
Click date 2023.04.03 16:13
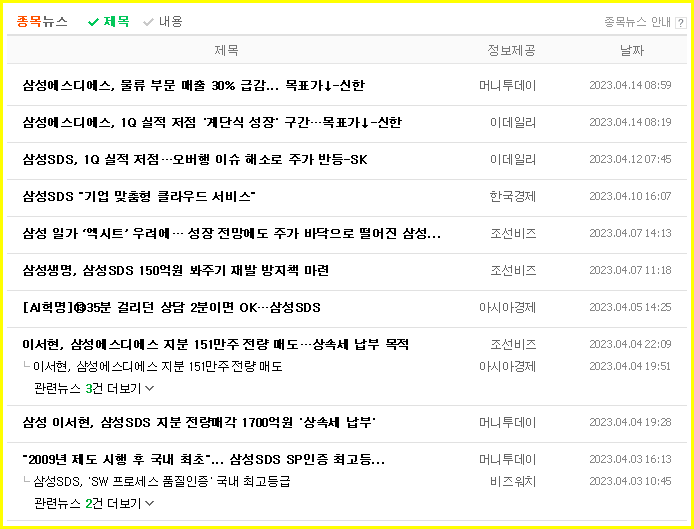point(630,459)
